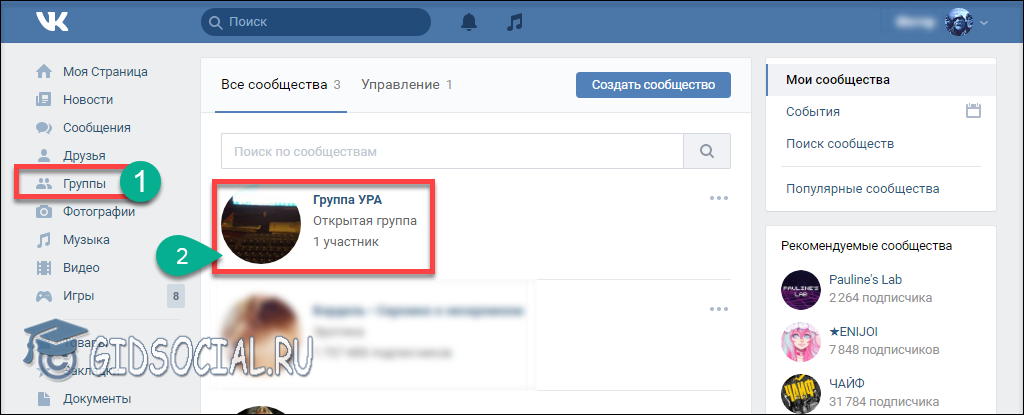Click the Сообщения chat bubble icon
Screen dimensions: 1024x415
point(44,127)
